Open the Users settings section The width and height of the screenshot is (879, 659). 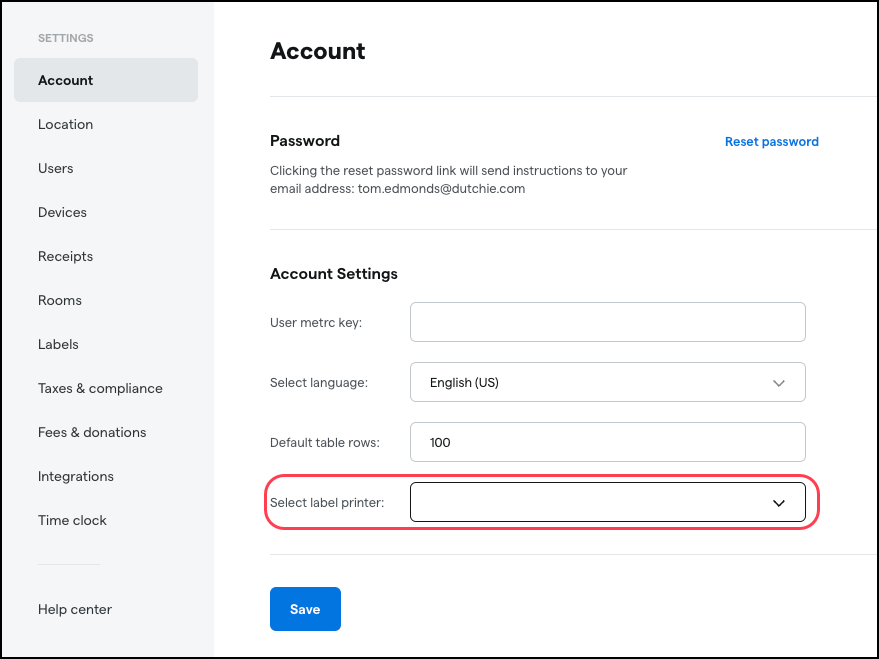pyautogui.click(x=56, y=168)
